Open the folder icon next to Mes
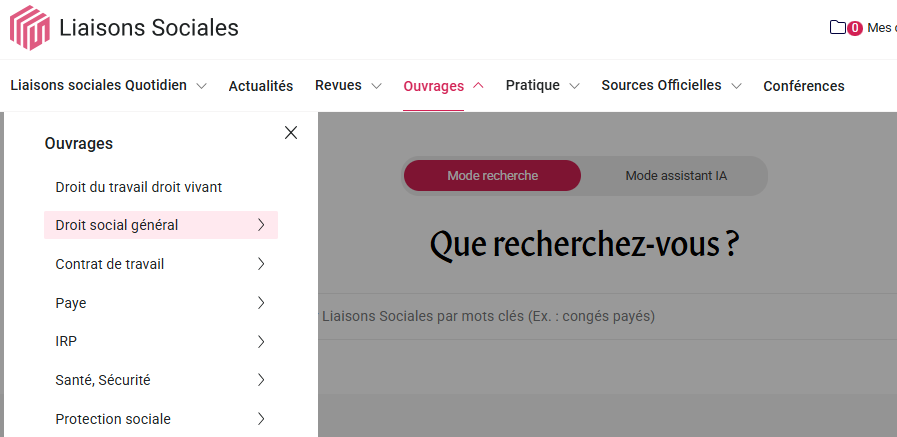Screen dimensions: 897x437 tap(838, 27)
